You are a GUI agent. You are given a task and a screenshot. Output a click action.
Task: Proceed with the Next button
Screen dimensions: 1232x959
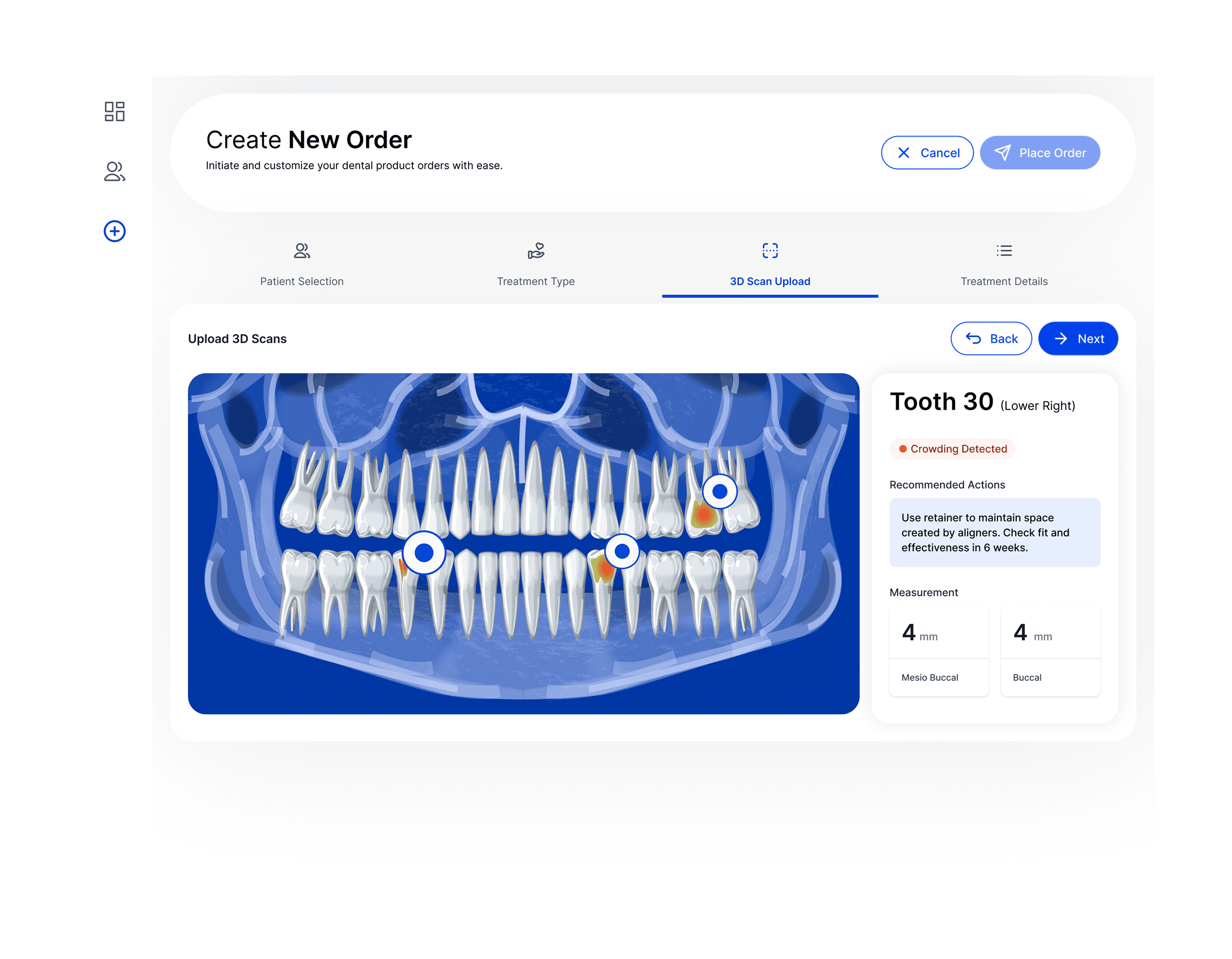click(1078, 338)
